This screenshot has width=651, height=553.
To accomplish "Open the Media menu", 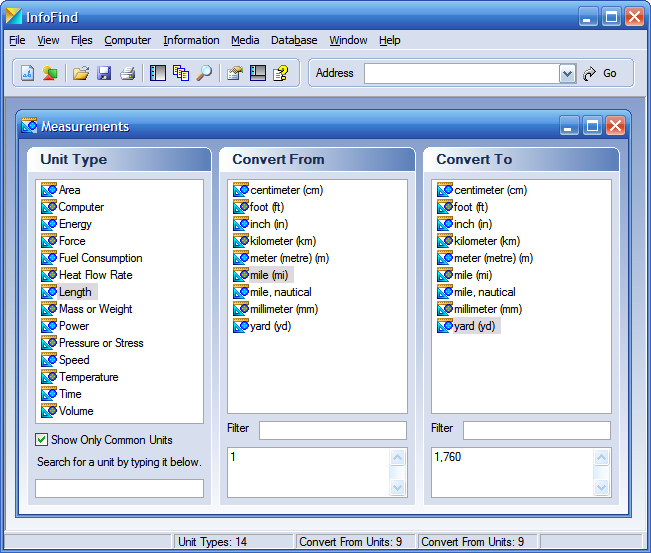I will [245, 40].
